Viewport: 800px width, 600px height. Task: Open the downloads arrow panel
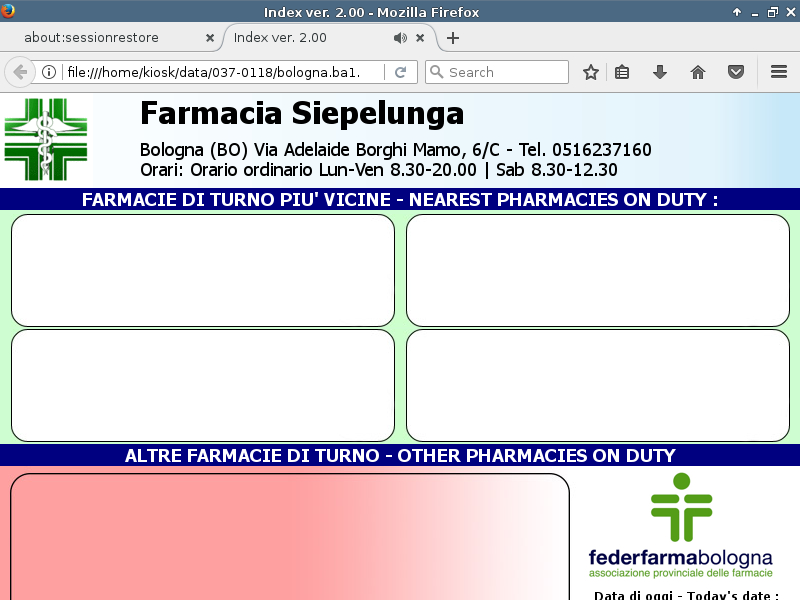point(660,72)
